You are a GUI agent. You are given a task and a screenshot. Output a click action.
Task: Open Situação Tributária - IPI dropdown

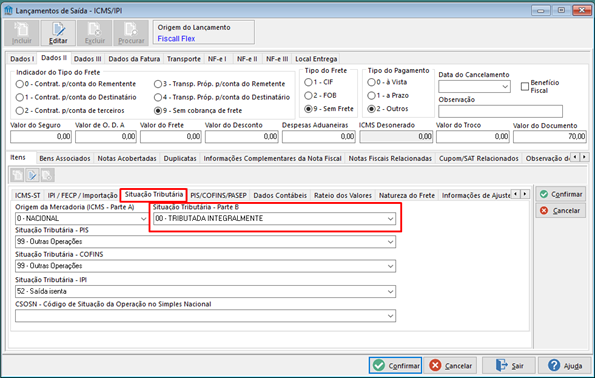click(390, 291)
